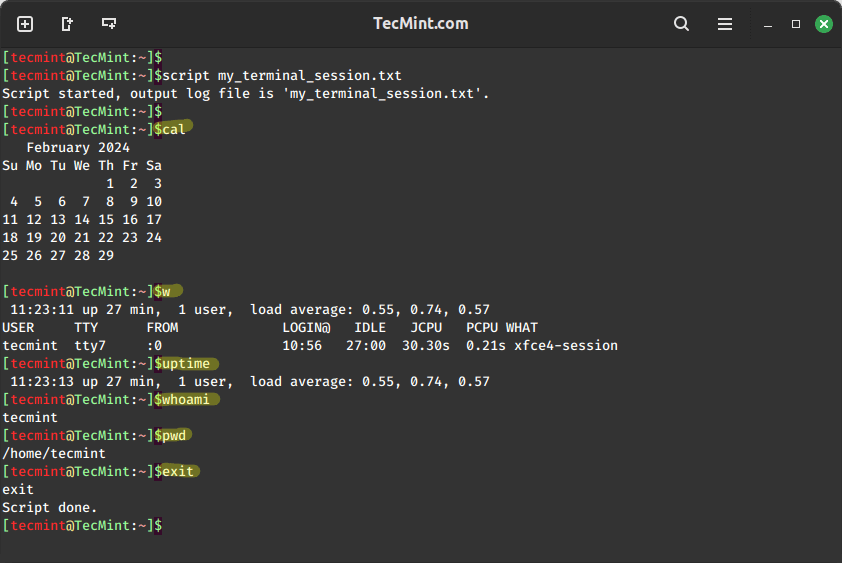Minimize the TecMint.com window
This screenshot has width=842, height=563.
(x=768, y=24)
